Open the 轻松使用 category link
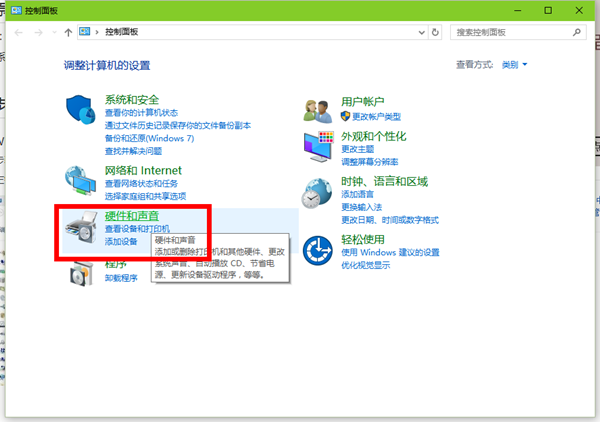The image size is (600, 422). point(362,240)
